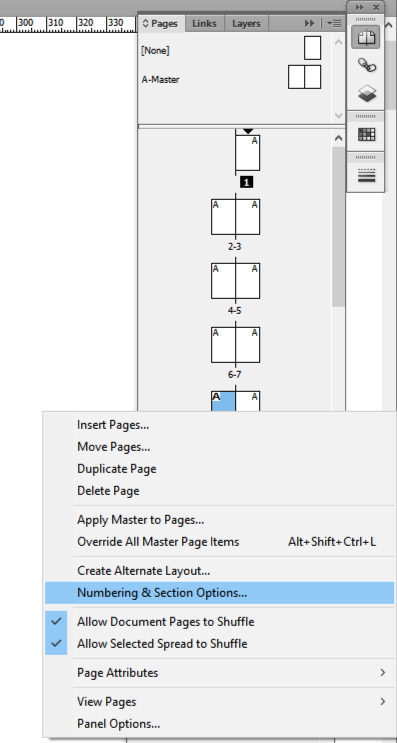Choose Move Pages from the menu
Screen dimensions: 397x743
pos(220,446)
